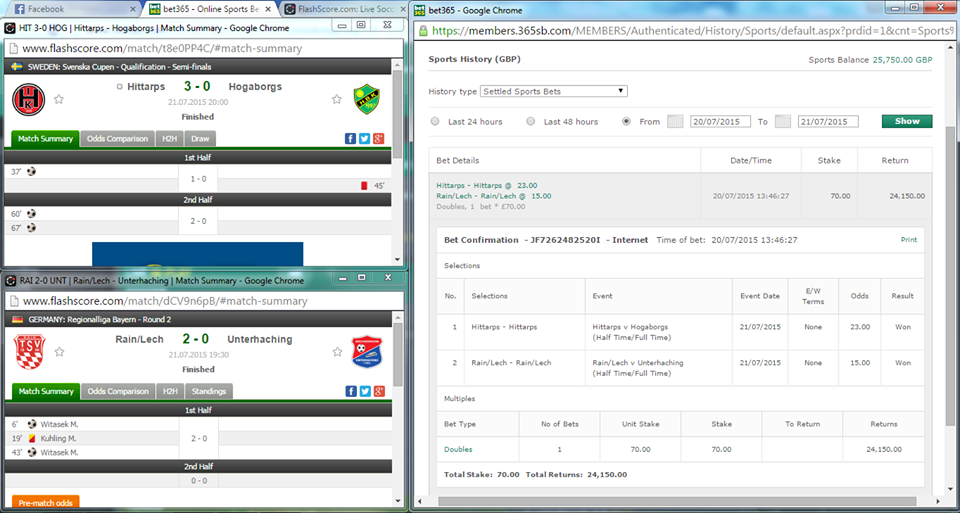
Task: Click the Sweden flag in Svenska Cupen header
Action: pyautogui.click(x=17, y=67)
